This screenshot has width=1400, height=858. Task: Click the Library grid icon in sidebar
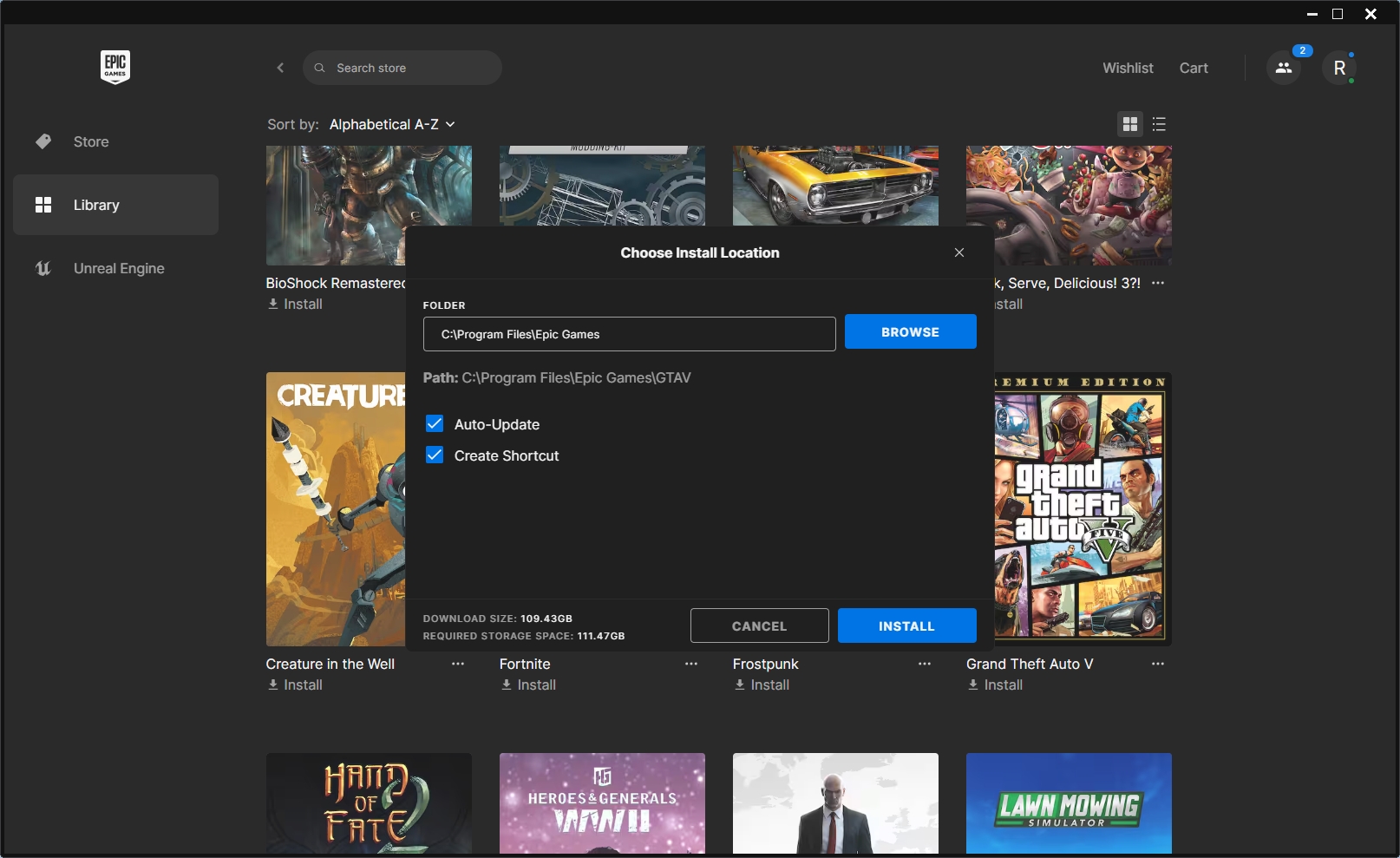pos(43,205)
